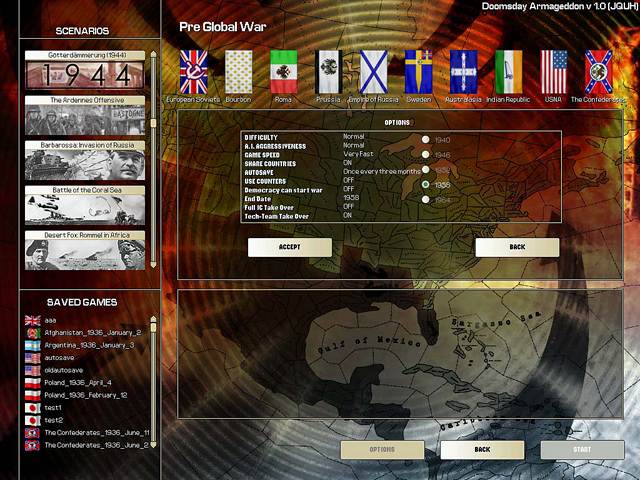Click Japan flag beside test2
The height and width of the screenshot is (480, 640).
(33, 420)
